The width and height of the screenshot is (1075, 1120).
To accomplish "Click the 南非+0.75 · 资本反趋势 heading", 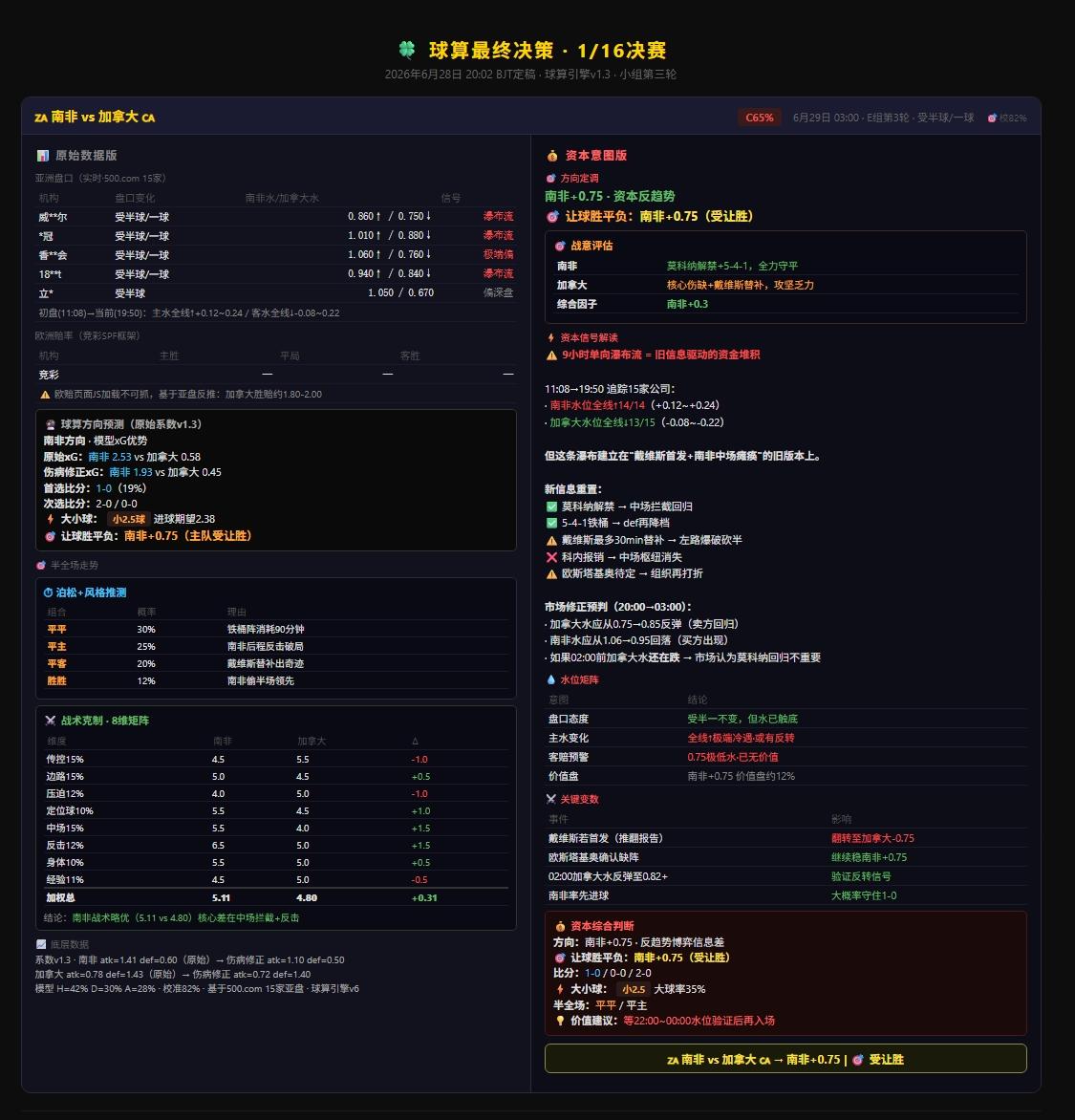I will pyautogui.click(x=610, y=197).
